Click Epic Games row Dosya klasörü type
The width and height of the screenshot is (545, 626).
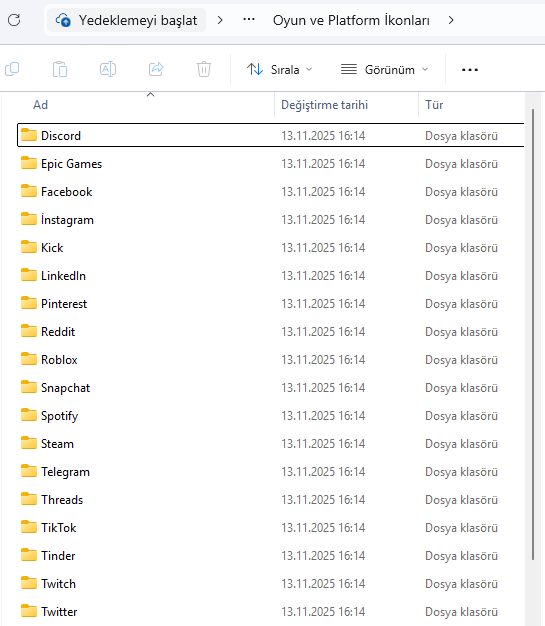click(x=461, y=163)
